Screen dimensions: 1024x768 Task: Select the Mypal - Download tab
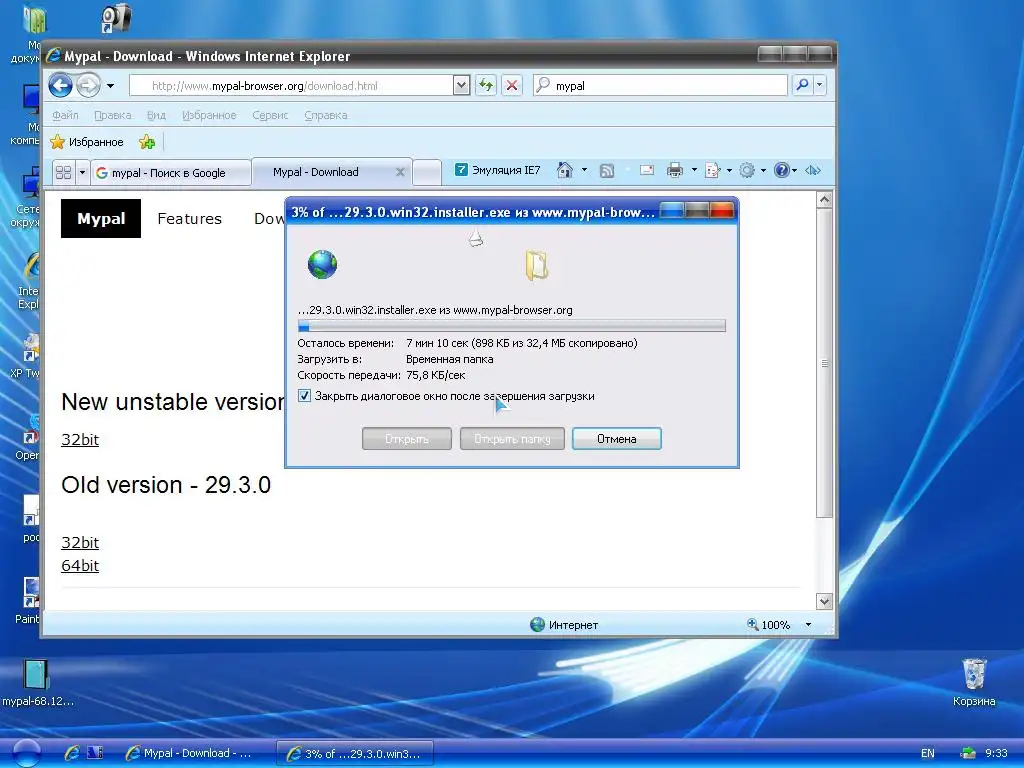coord(315,172)
